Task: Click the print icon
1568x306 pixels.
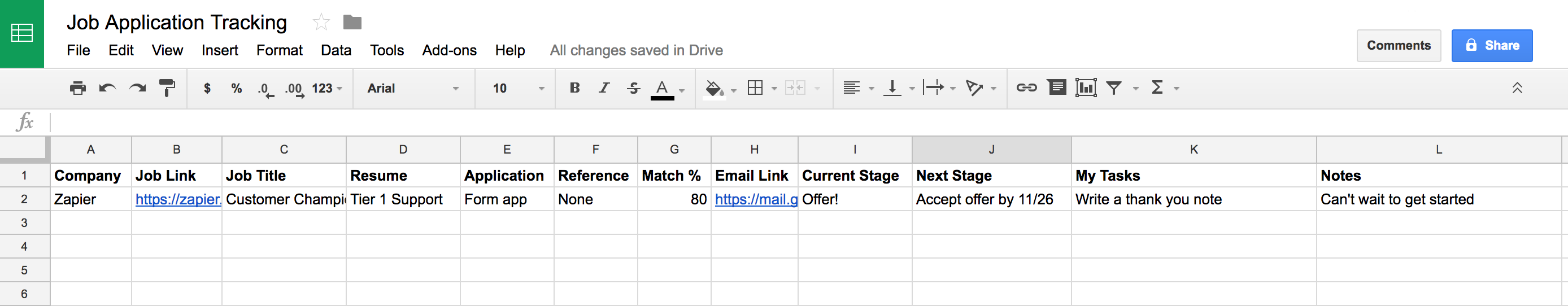Action: 78,88
